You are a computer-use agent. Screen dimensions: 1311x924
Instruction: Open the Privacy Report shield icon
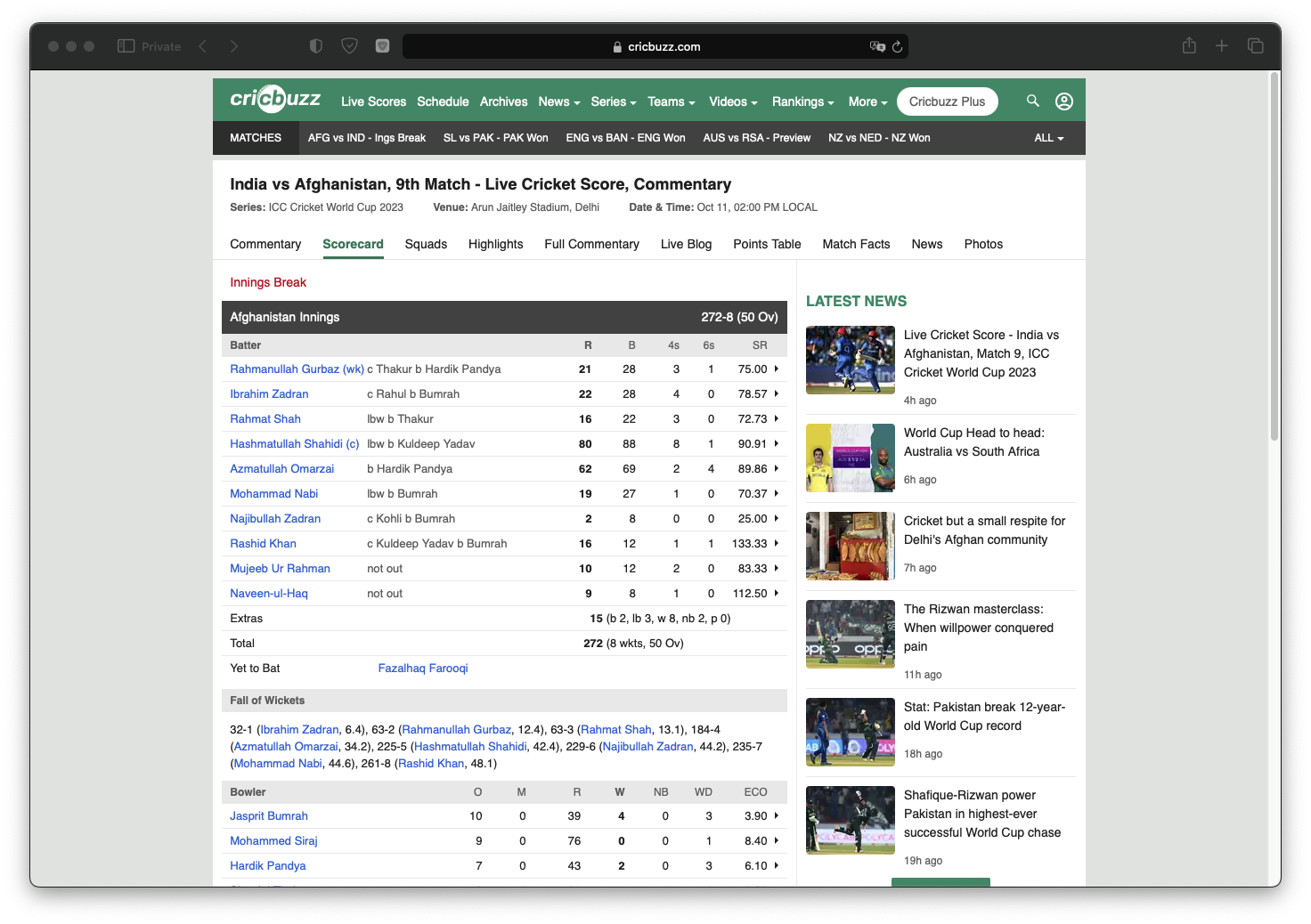point(349,45)
